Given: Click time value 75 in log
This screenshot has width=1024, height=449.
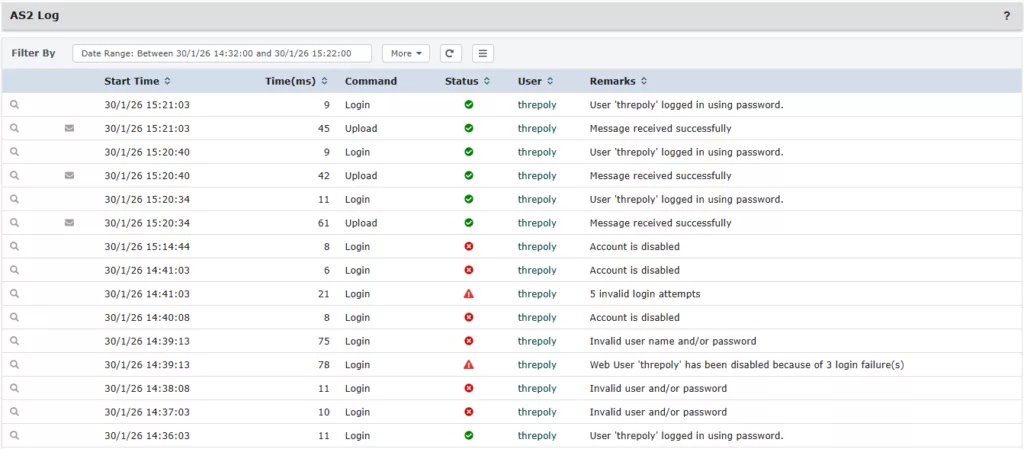Looking at the screenshot, I should point(324,341).
